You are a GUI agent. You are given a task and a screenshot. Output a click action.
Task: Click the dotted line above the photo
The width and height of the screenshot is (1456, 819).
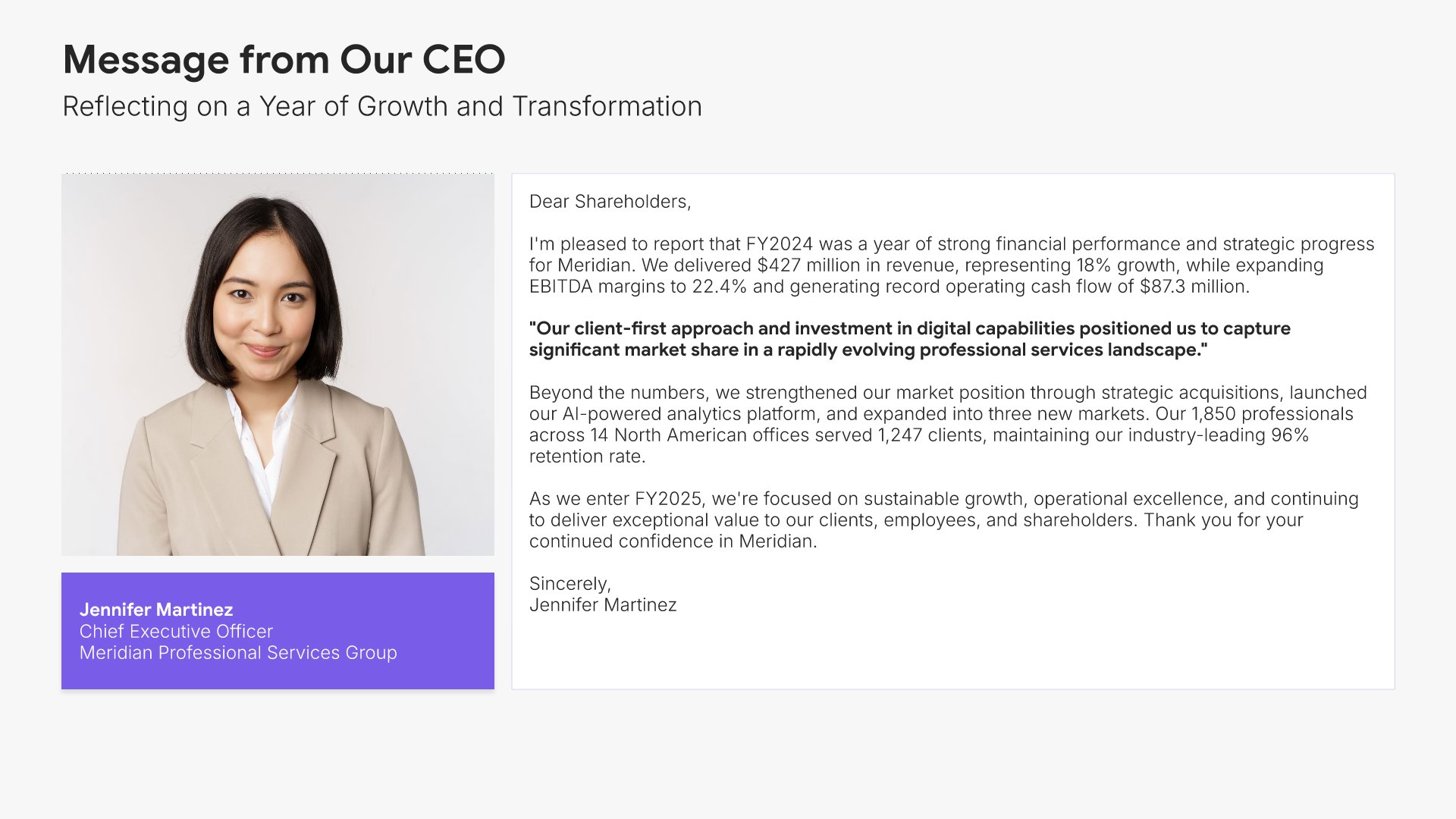pyautogui.click(x=278, y=174)
